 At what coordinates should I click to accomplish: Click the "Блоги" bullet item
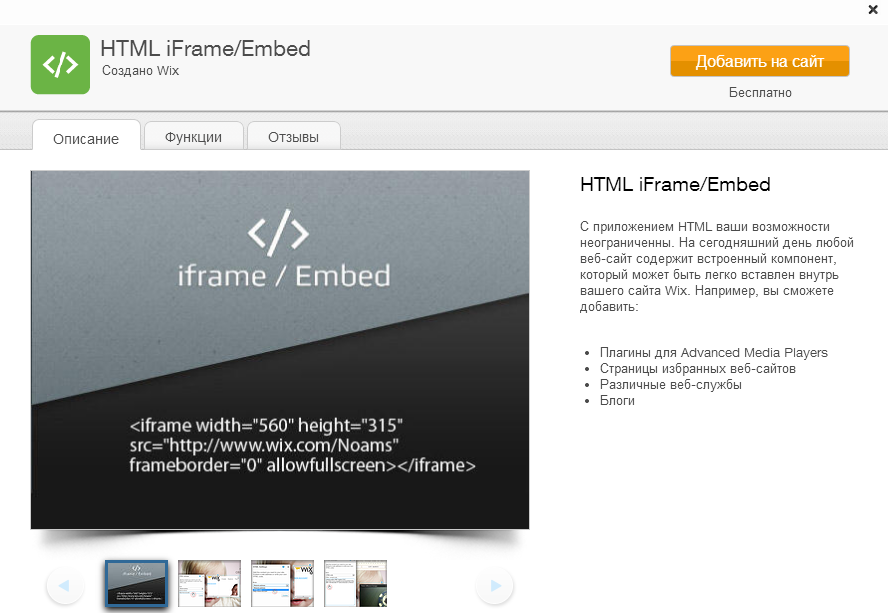617,401
